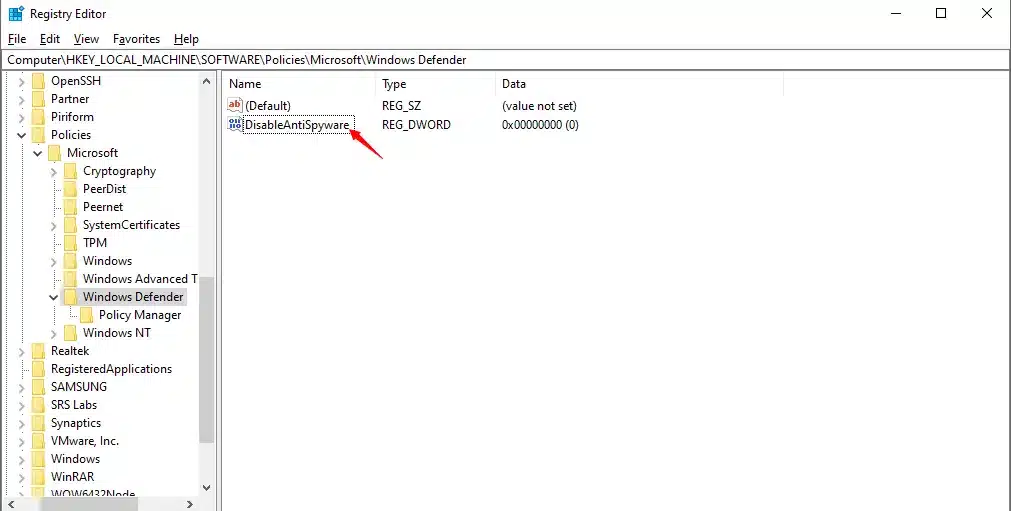Click the Policy Manager folder icon
Image resolution: width=1011 pixels, height=511 pixels.
[x=87, y=315]
